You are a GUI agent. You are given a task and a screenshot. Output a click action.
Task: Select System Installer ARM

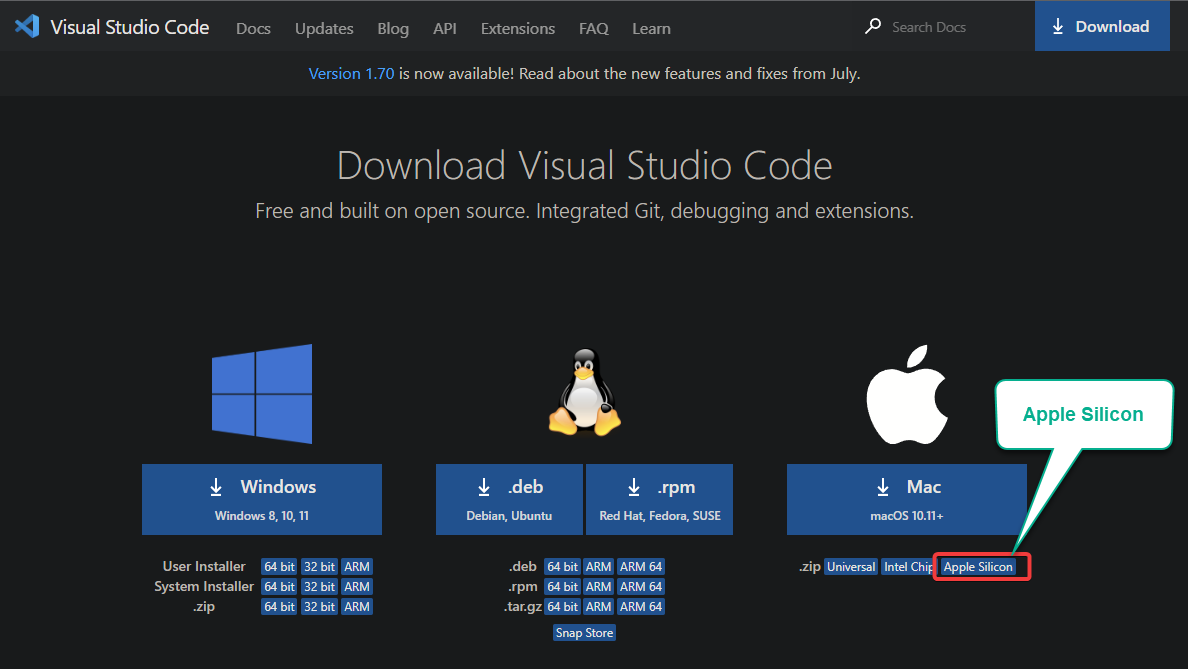coord(357,586)
